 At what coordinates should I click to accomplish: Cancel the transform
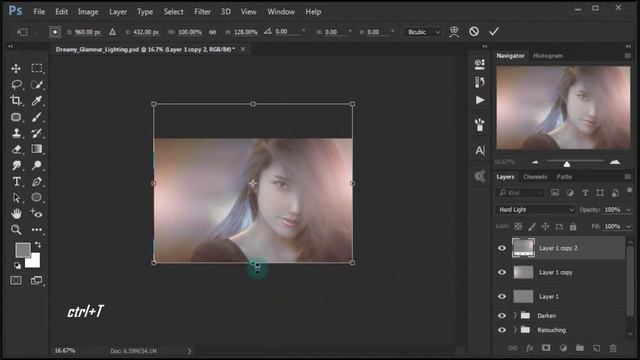pos(474,31)
